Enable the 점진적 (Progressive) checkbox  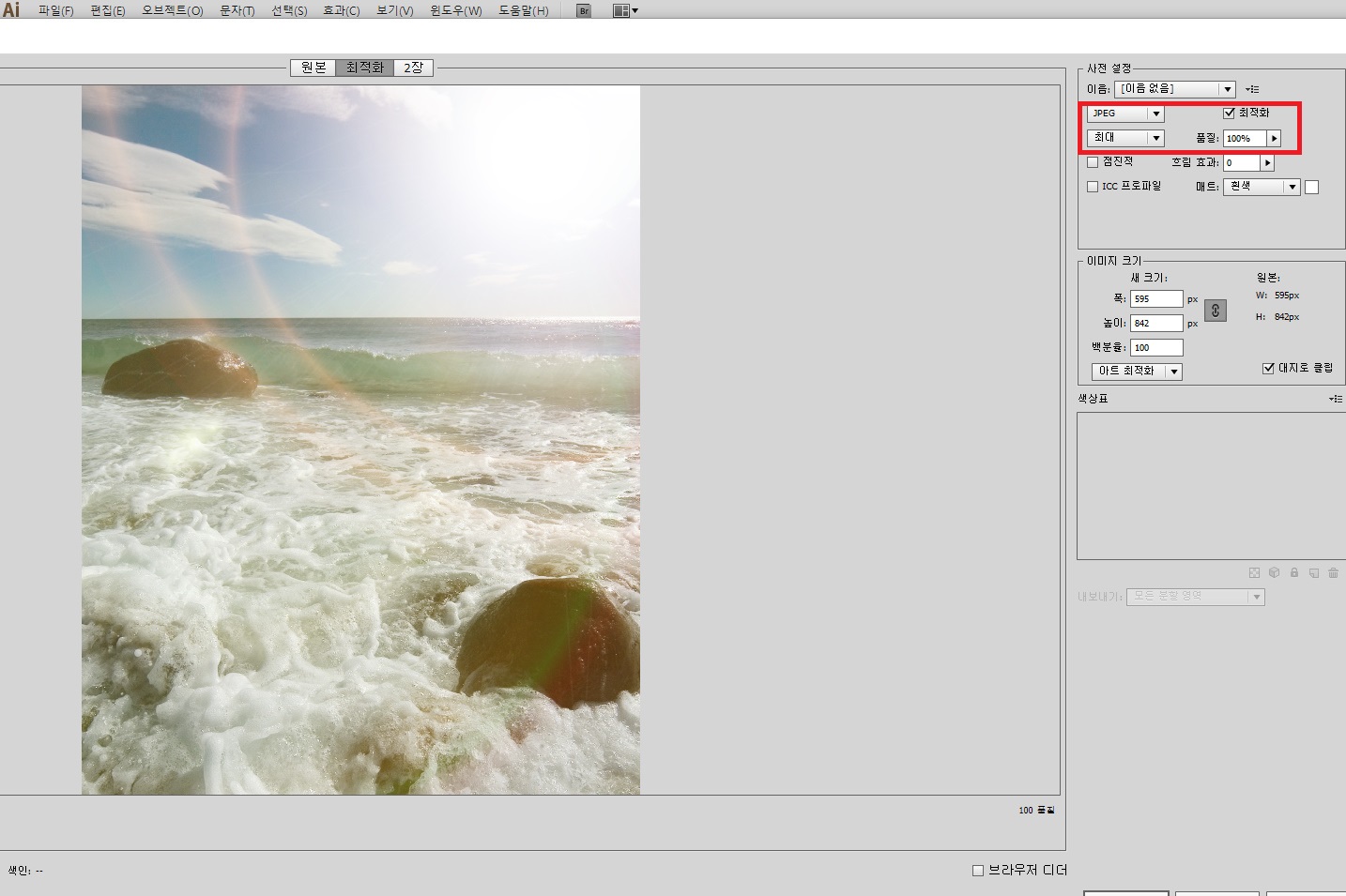(x=1093, y=162)
